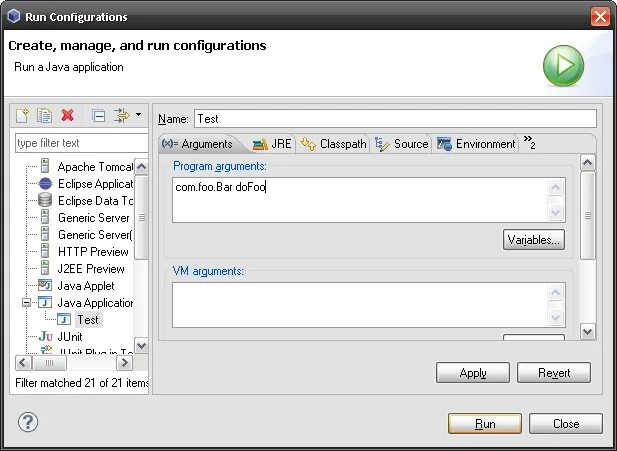The image size is (617, 451).
Task: Click the Variables... button for program arguments
Action: click(534, 240)
